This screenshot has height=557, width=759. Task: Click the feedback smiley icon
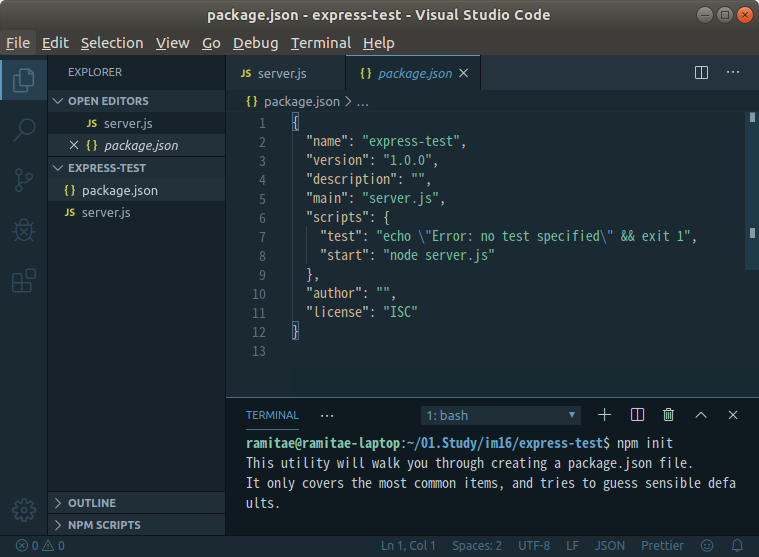point(707,546)
